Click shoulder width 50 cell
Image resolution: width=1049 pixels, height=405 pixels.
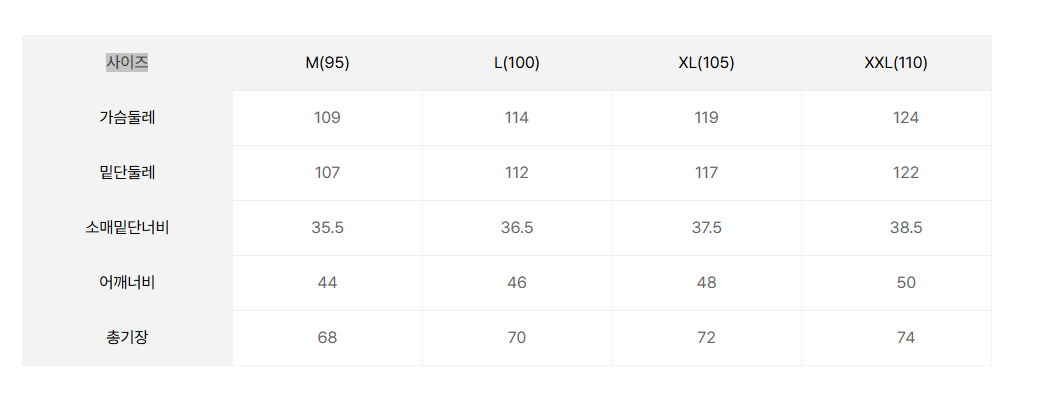(x=896, y=282)
